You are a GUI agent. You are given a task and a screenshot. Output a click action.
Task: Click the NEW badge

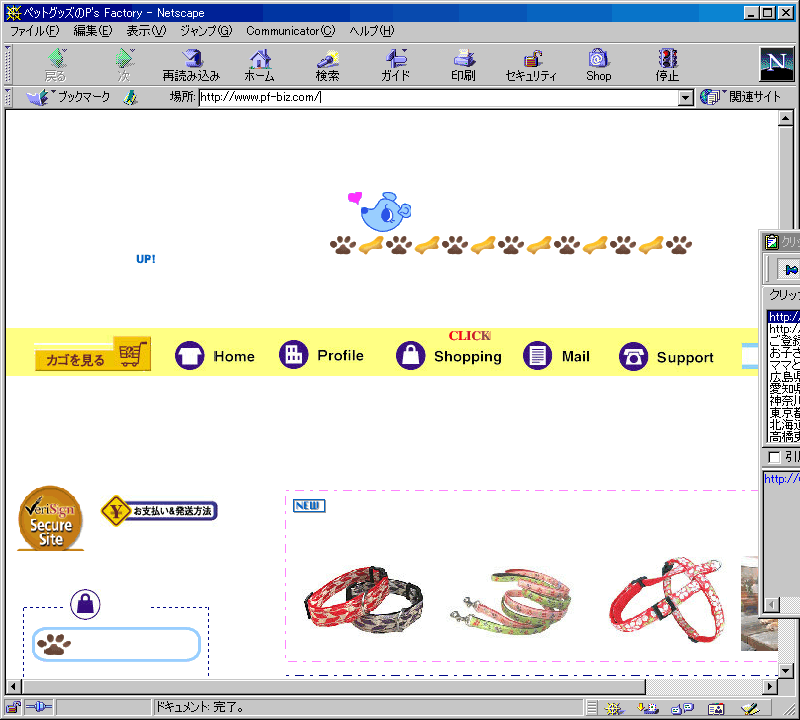309,505
